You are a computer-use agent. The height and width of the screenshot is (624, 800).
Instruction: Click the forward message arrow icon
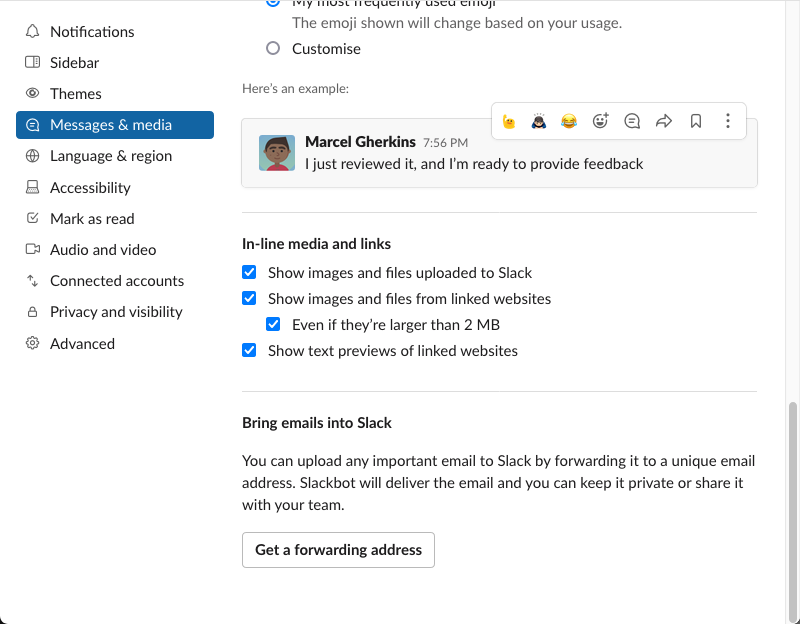pos(664,121)
